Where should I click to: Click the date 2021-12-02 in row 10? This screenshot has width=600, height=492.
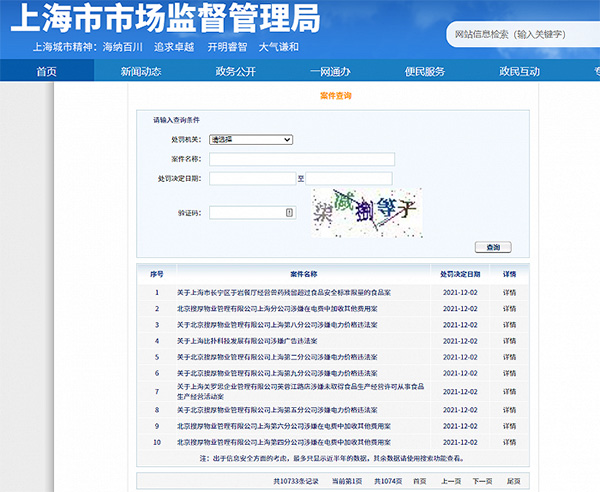pyautogui.click(x=460, y=442)
